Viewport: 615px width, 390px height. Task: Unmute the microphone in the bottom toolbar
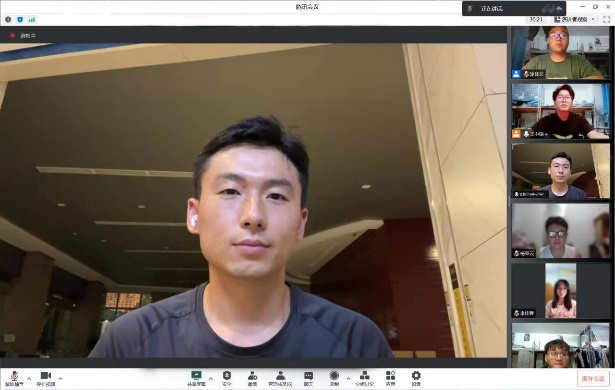(14, 378)
